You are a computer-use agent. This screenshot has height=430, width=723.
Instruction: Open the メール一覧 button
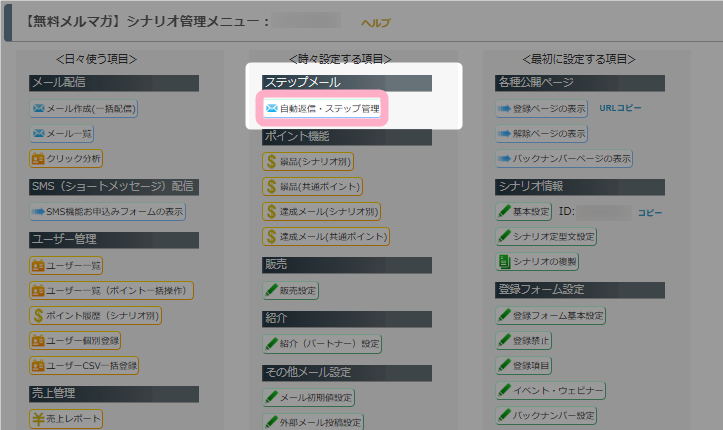66,133
